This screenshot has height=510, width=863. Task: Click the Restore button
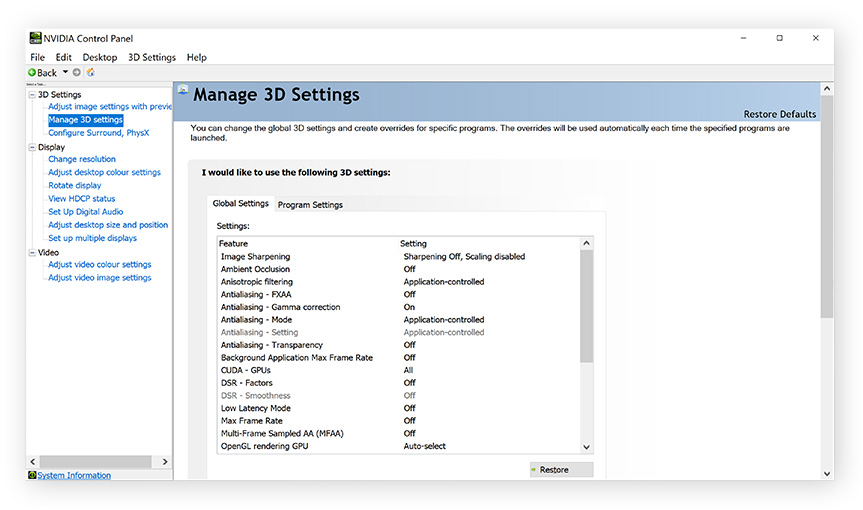pyautogui.click(x=561, y=470)
